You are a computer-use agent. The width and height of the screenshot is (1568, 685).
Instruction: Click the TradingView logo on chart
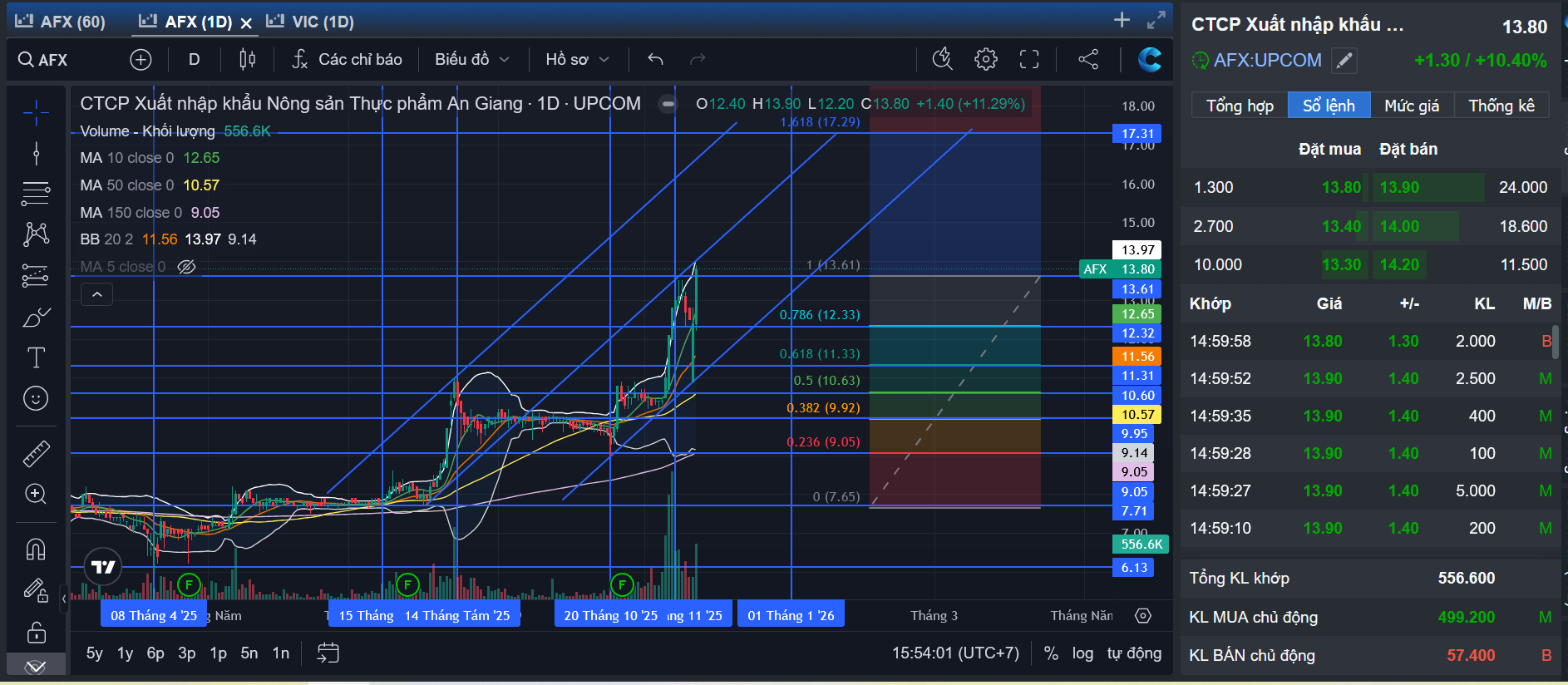point(103,567)
